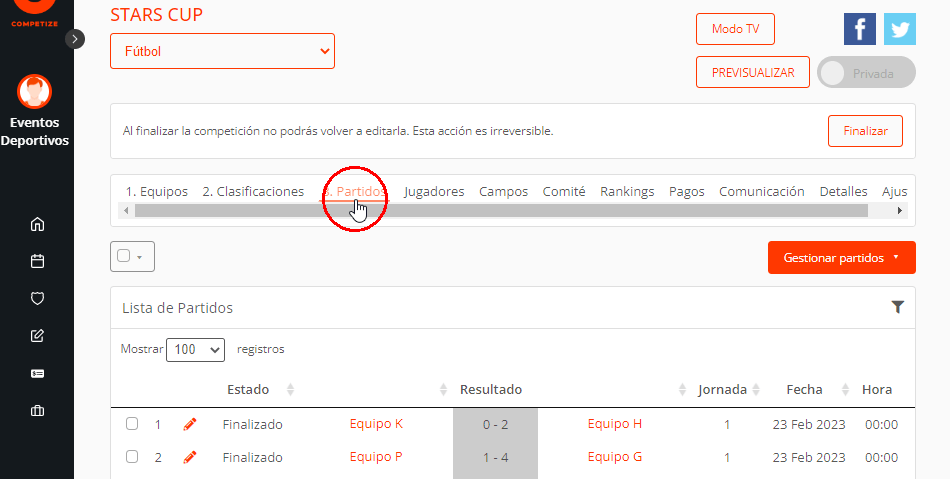Open the Equipo P team link
950x479 pixels.
pos(376,457)
